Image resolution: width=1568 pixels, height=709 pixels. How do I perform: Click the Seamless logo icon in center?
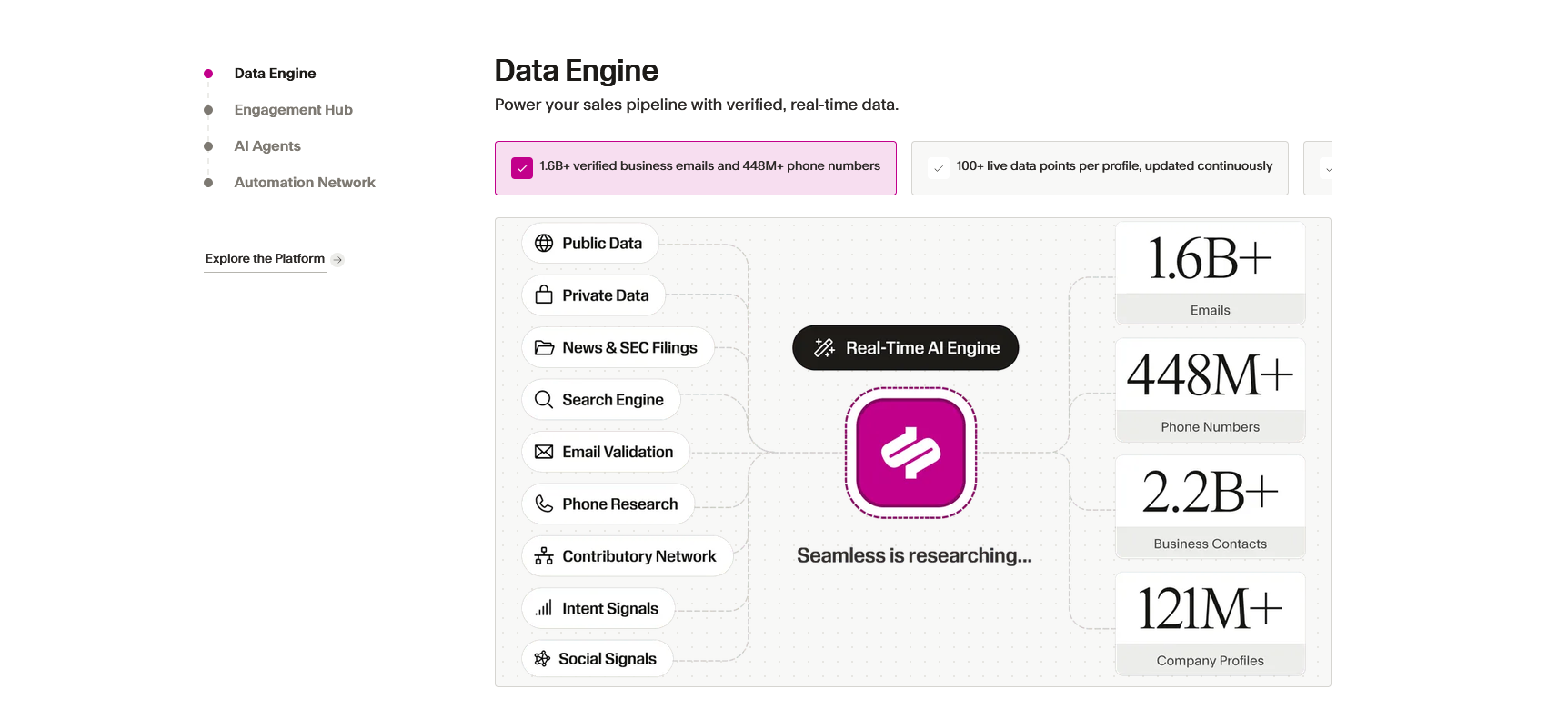coord(910,453)
